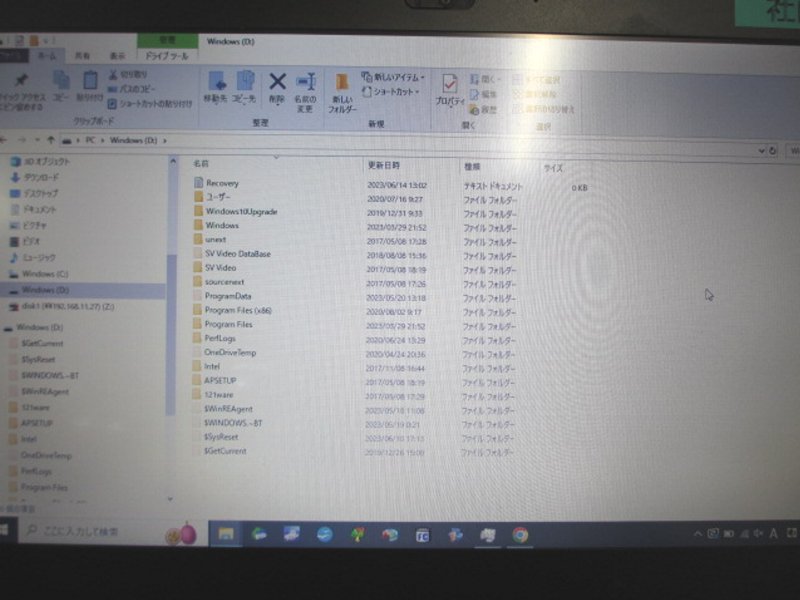Click the Up arrow navigation button
800x600 pixels.
[x=51, y=140]
